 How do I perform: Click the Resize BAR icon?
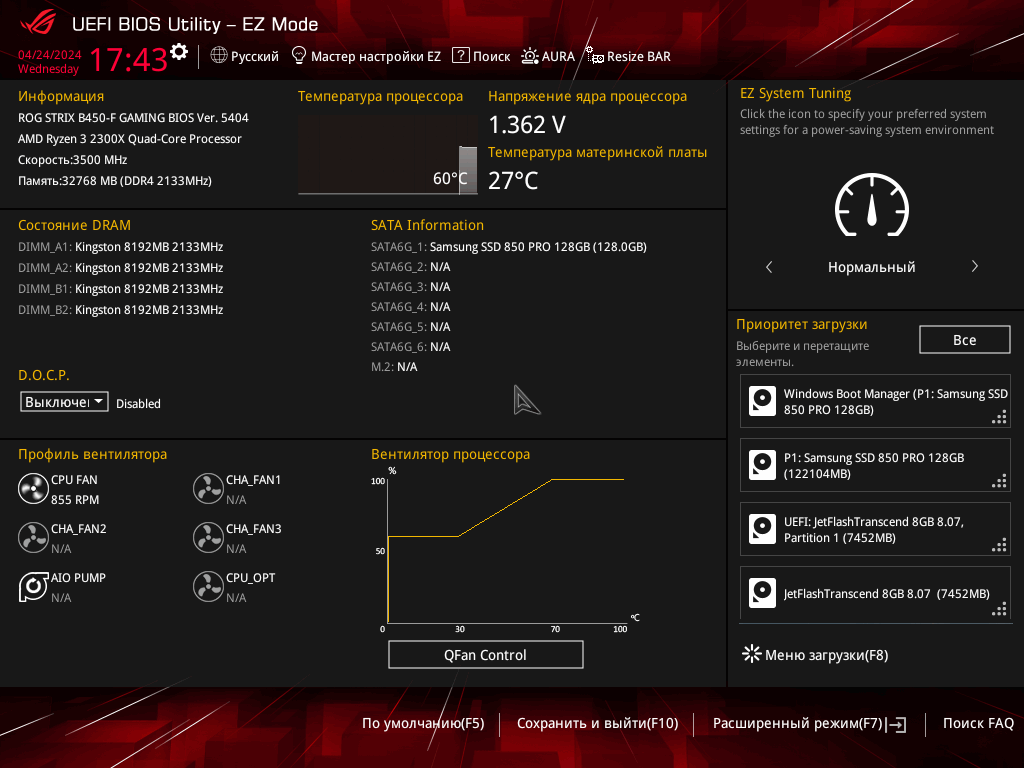tap(594, 56)
